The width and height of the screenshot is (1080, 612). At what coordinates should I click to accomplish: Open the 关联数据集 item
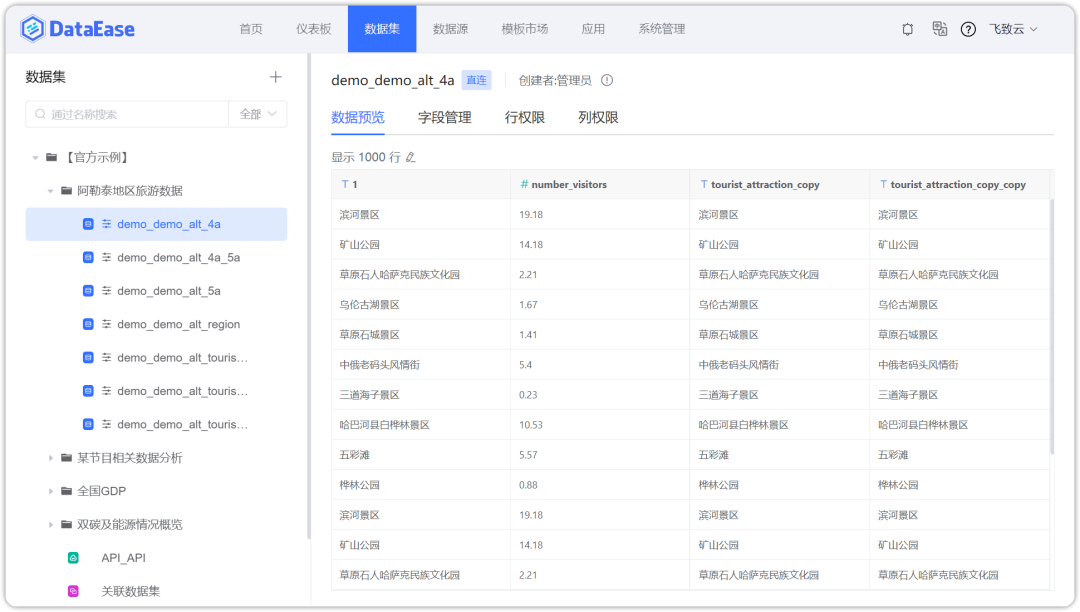coord(130,591)
